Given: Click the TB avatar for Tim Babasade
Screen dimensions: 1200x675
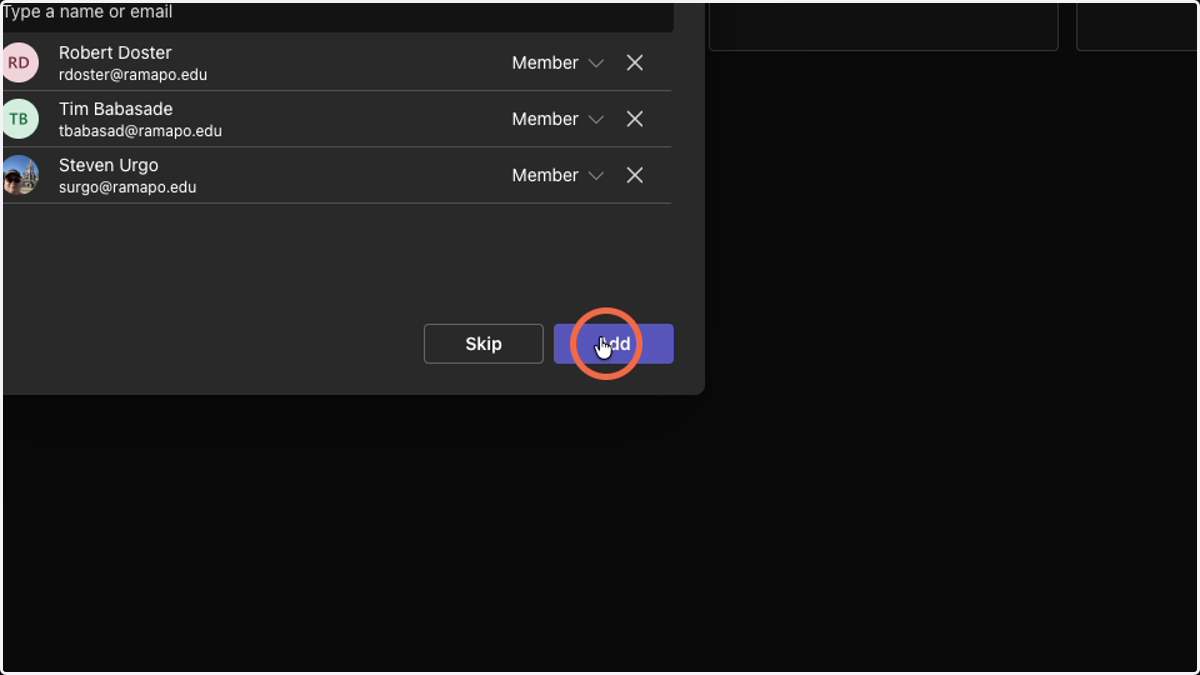Looking at the screenshot, I should coord(19,119).
